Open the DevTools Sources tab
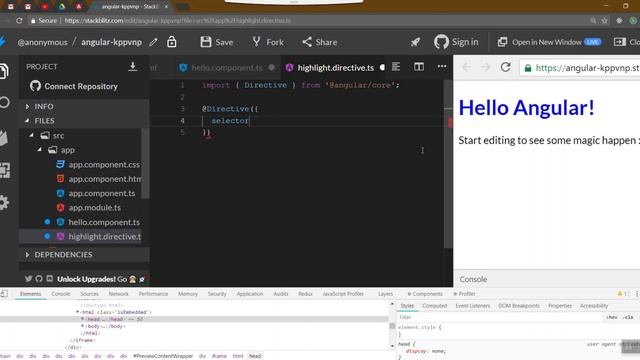640x360 pixels. [x=89, y=294]
